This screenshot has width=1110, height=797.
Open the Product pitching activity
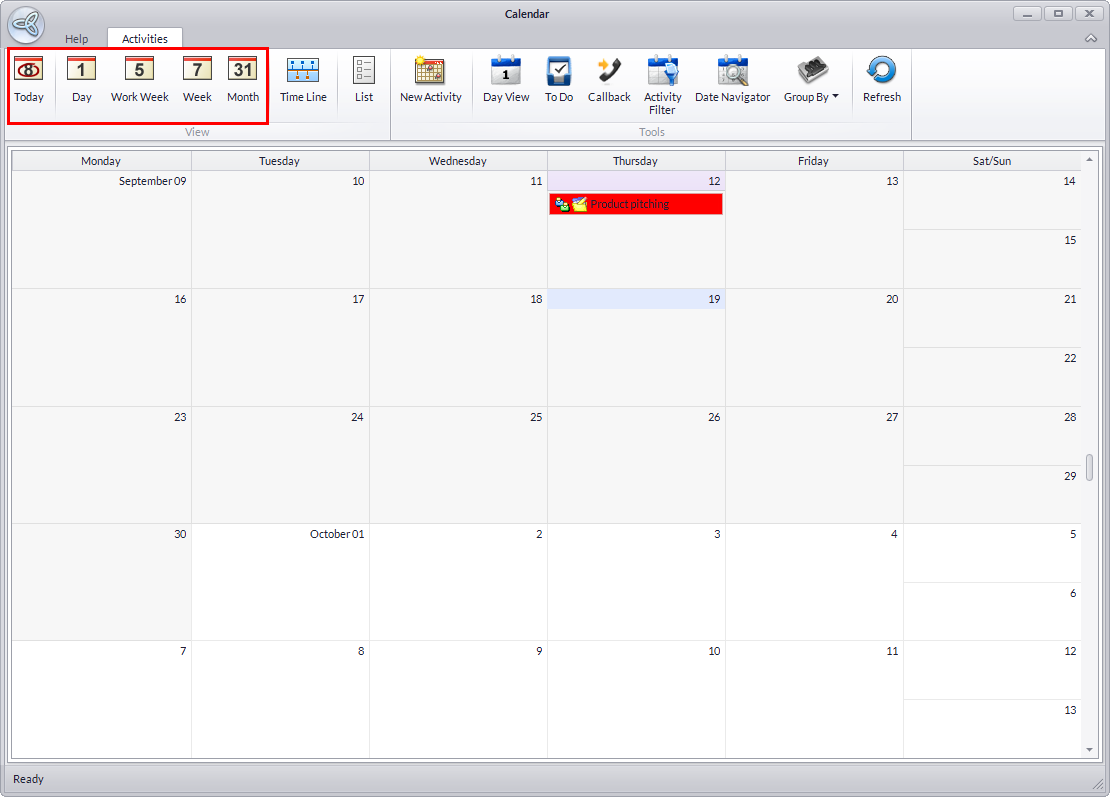click(x=636, y=204)
